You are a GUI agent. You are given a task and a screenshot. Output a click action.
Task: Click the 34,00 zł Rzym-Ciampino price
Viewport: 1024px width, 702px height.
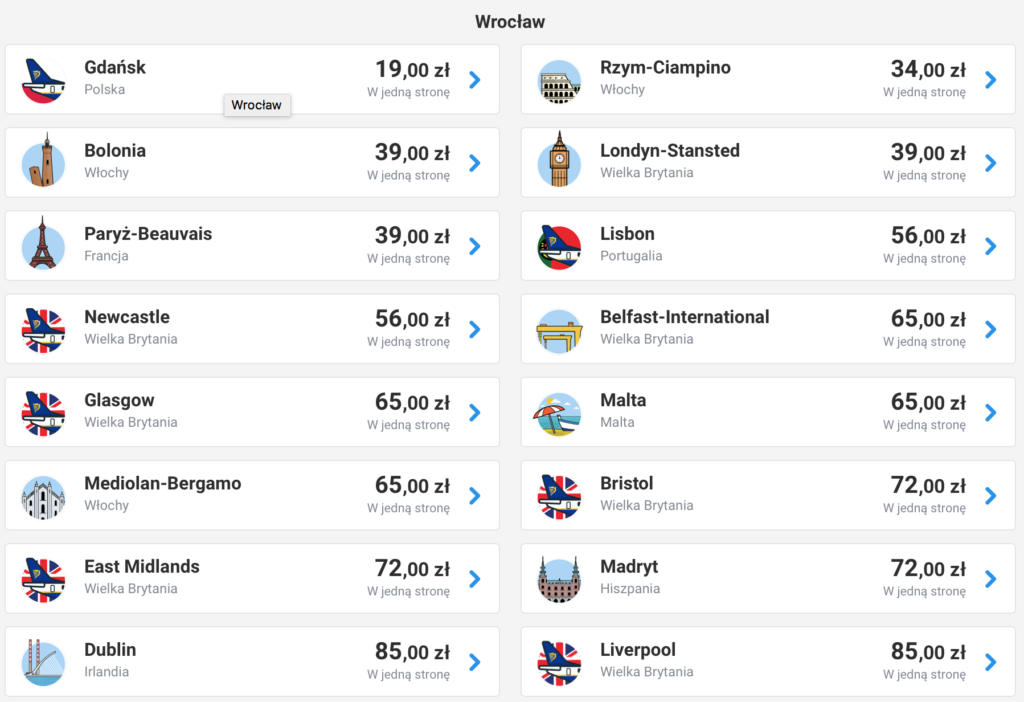pyautogui.click(x=927, y=70)
